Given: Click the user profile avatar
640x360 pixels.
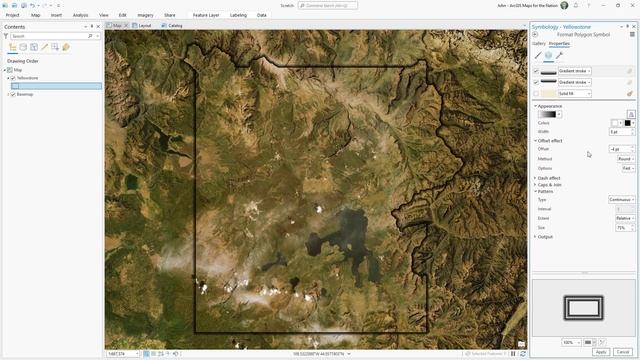Looking at the screenshot, I should pos(564,5).
